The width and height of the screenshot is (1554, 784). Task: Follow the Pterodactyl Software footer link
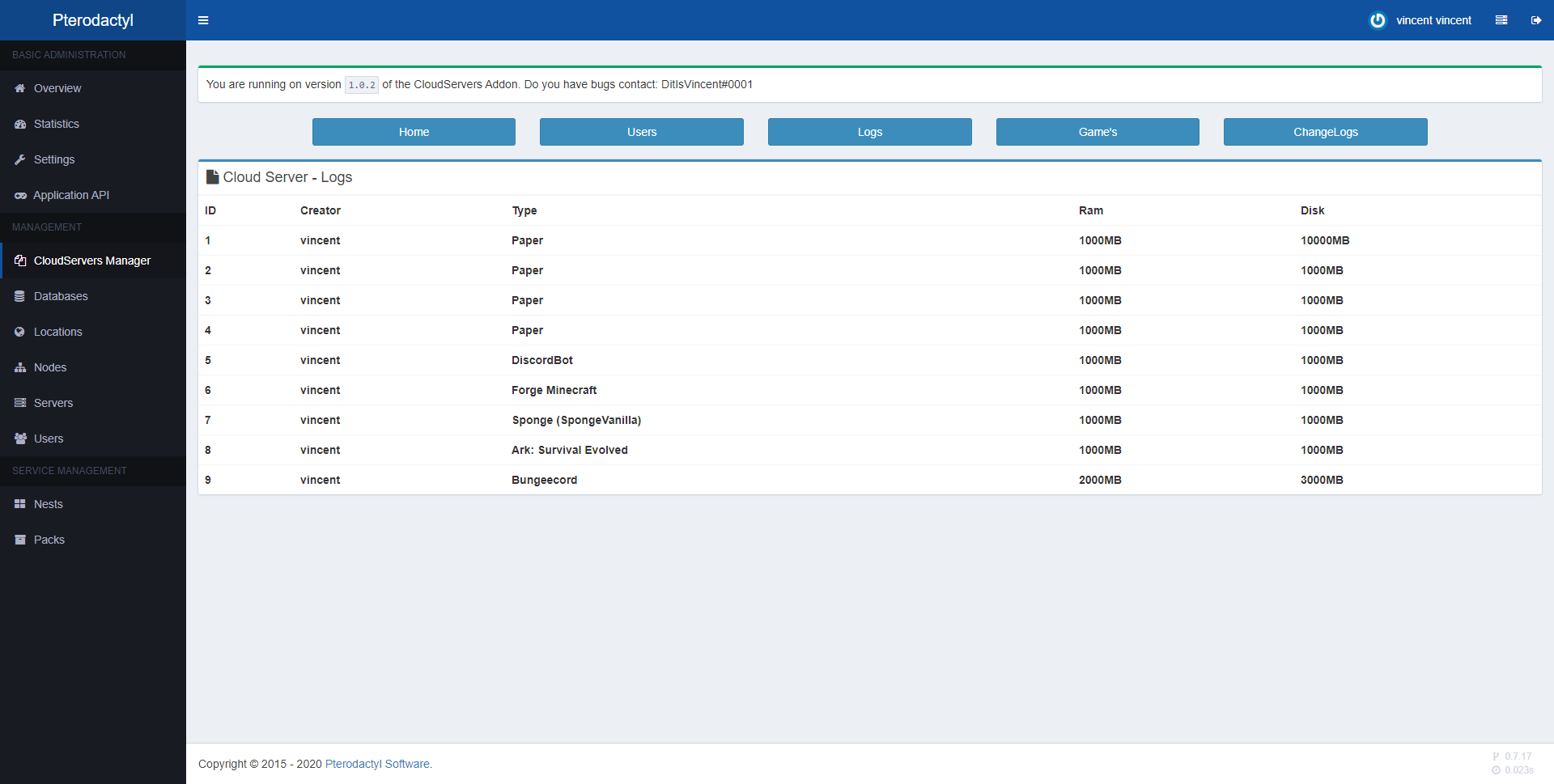378,764
